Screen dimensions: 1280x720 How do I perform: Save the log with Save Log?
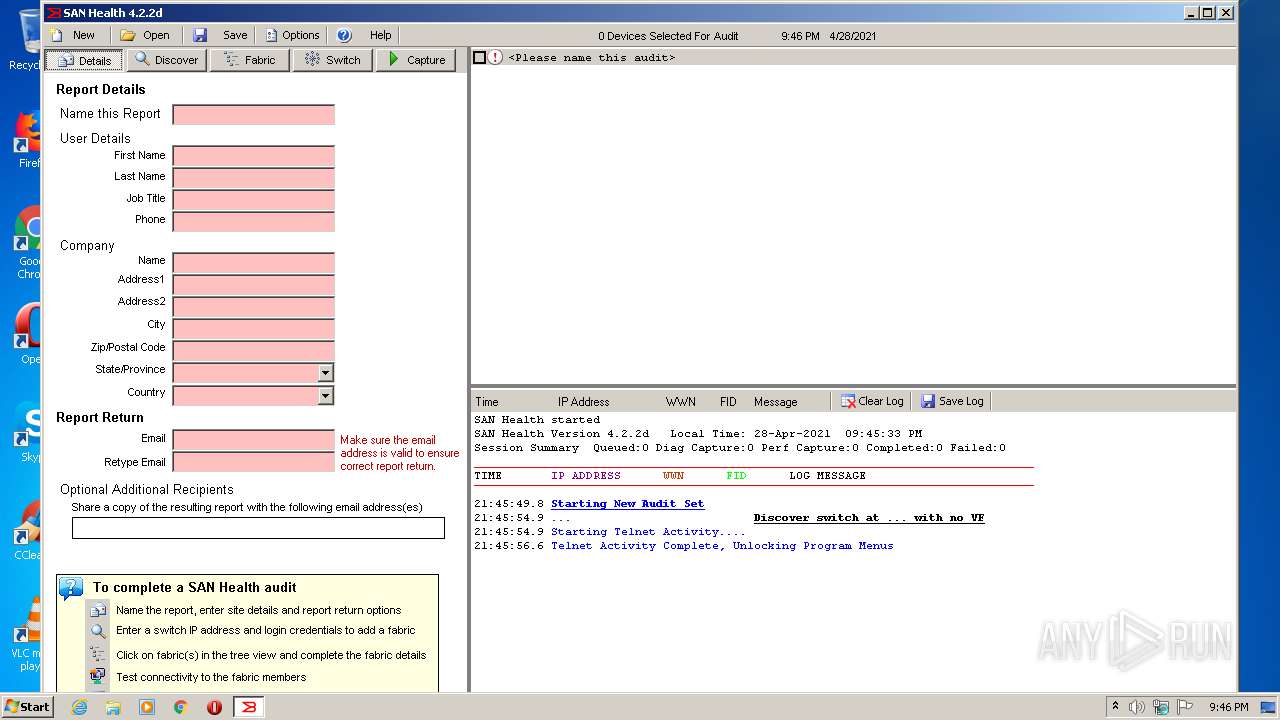(952, 401)
